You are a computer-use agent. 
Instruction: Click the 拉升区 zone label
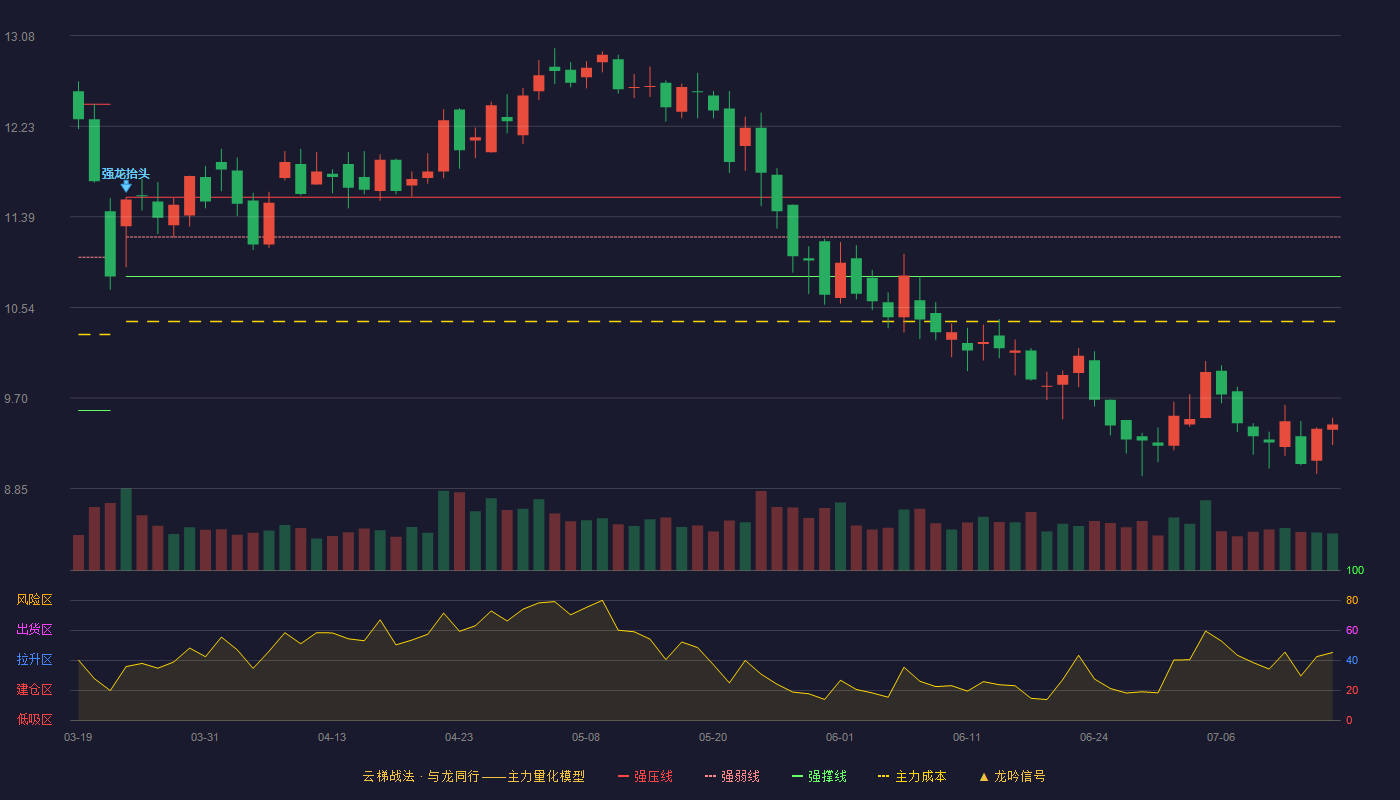34,660
